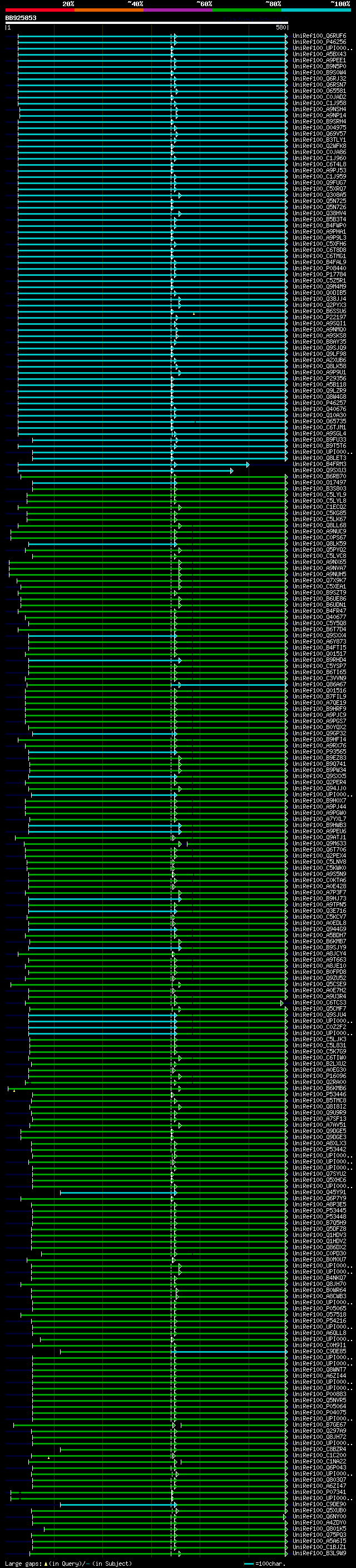Select UniRef100_Q5PYQ2 entry
This screenshot has width=356, height=1568.
coord(319,550)
